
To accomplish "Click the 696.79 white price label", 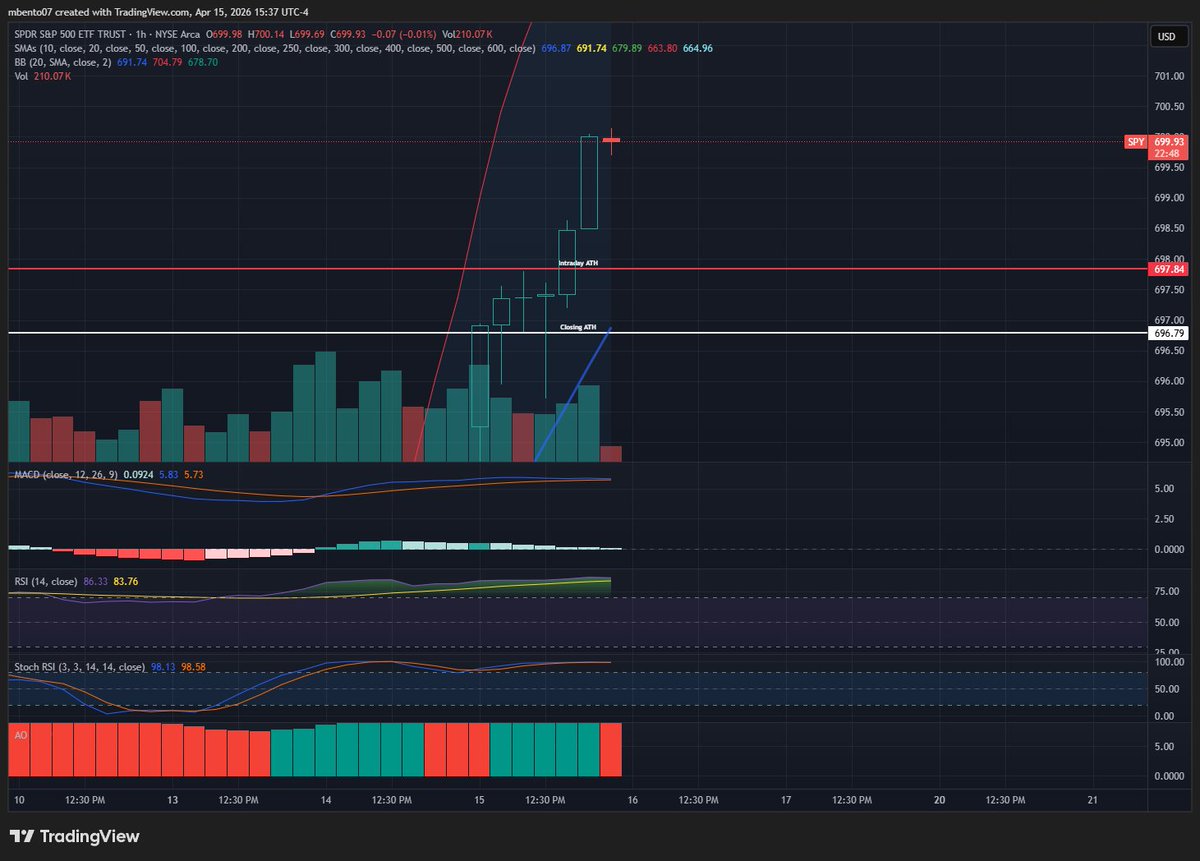I will (1168, 332).
